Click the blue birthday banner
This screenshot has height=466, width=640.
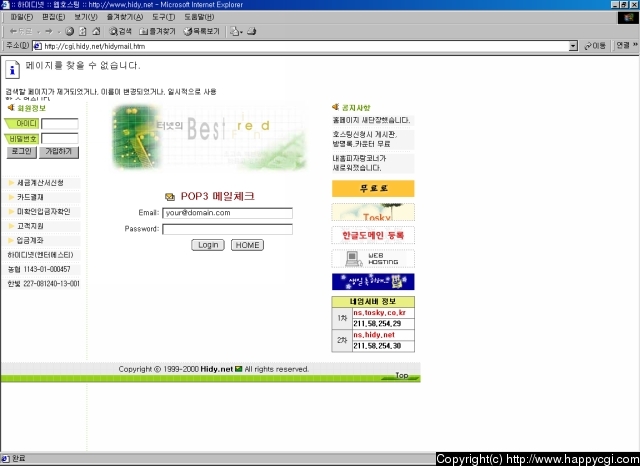tap(373, 282)
